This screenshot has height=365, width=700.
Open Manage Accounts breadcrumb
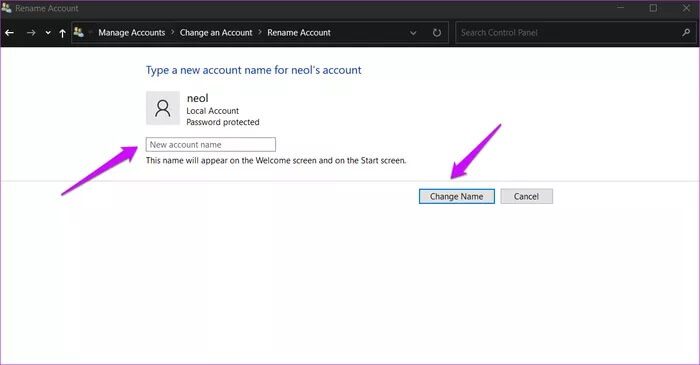point(132,33)
